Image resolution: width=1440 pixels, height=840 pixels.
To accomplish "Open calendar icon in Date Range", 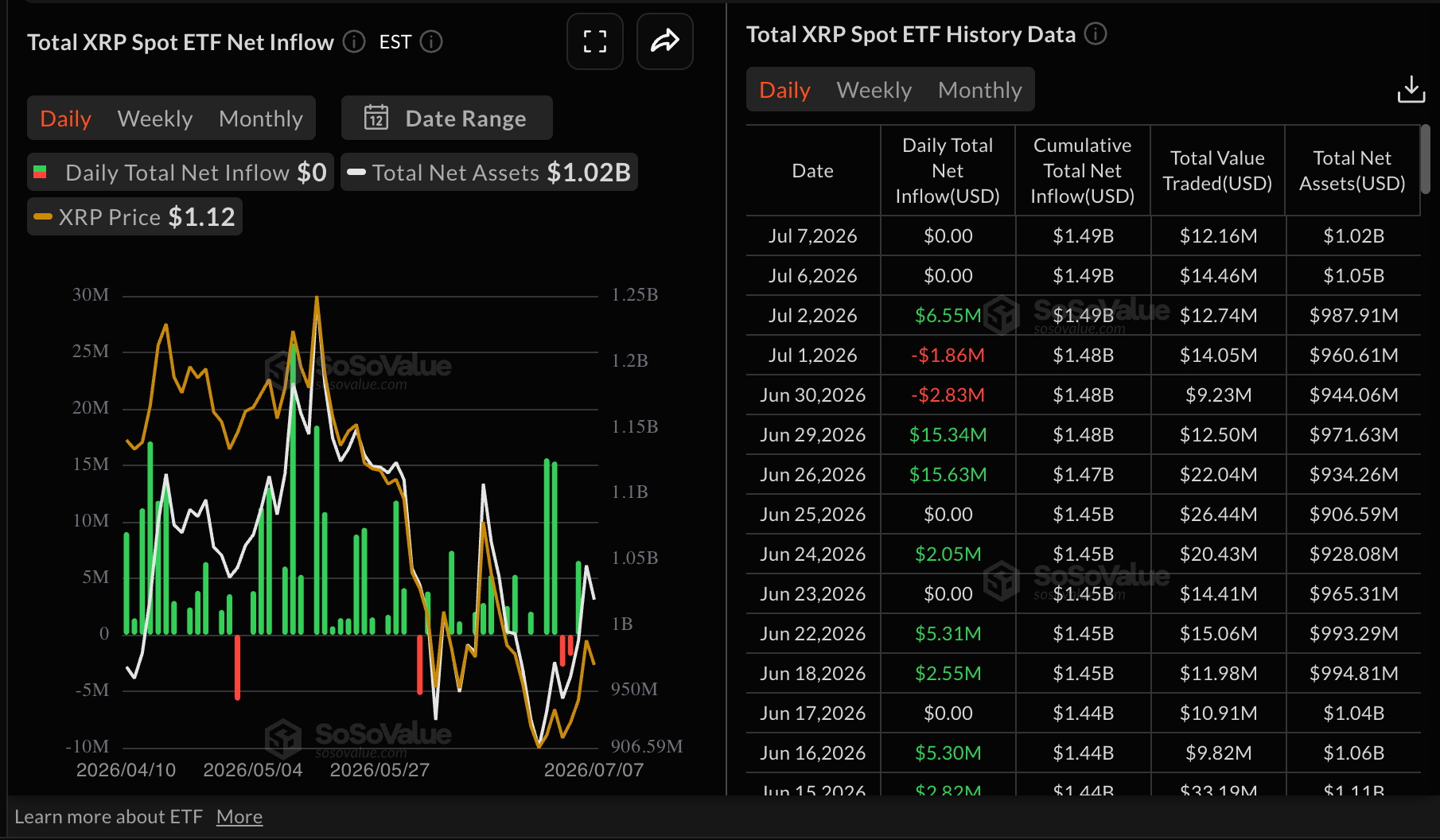I will click(x=376, y=118).
